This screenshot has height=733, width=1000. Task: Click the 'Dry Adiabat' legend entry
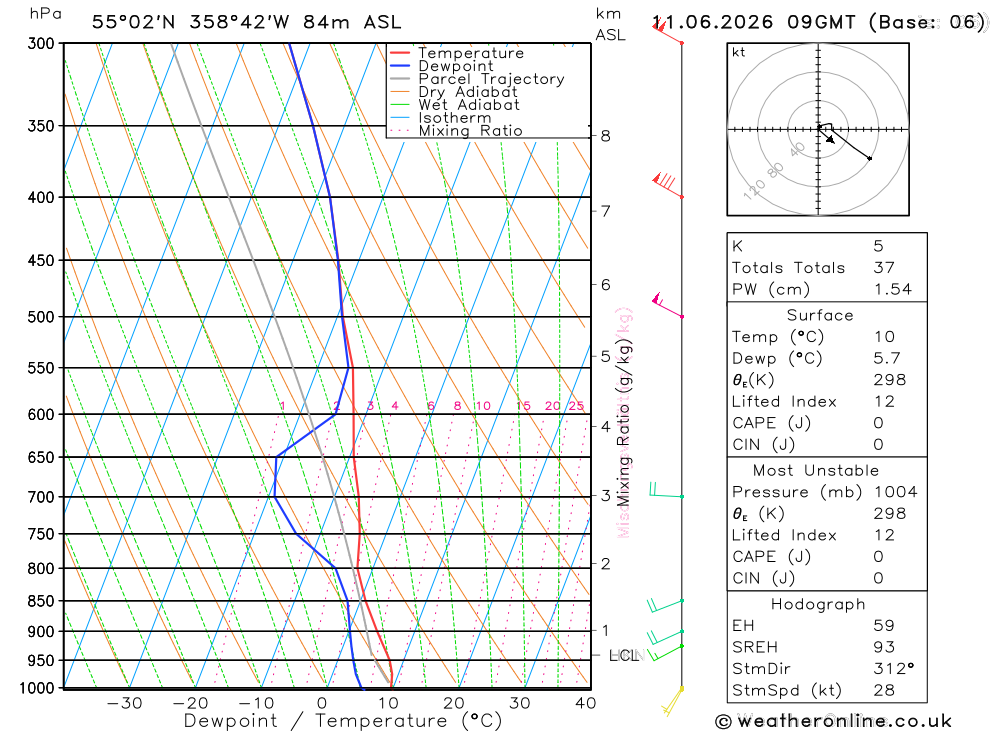(467, 92)
